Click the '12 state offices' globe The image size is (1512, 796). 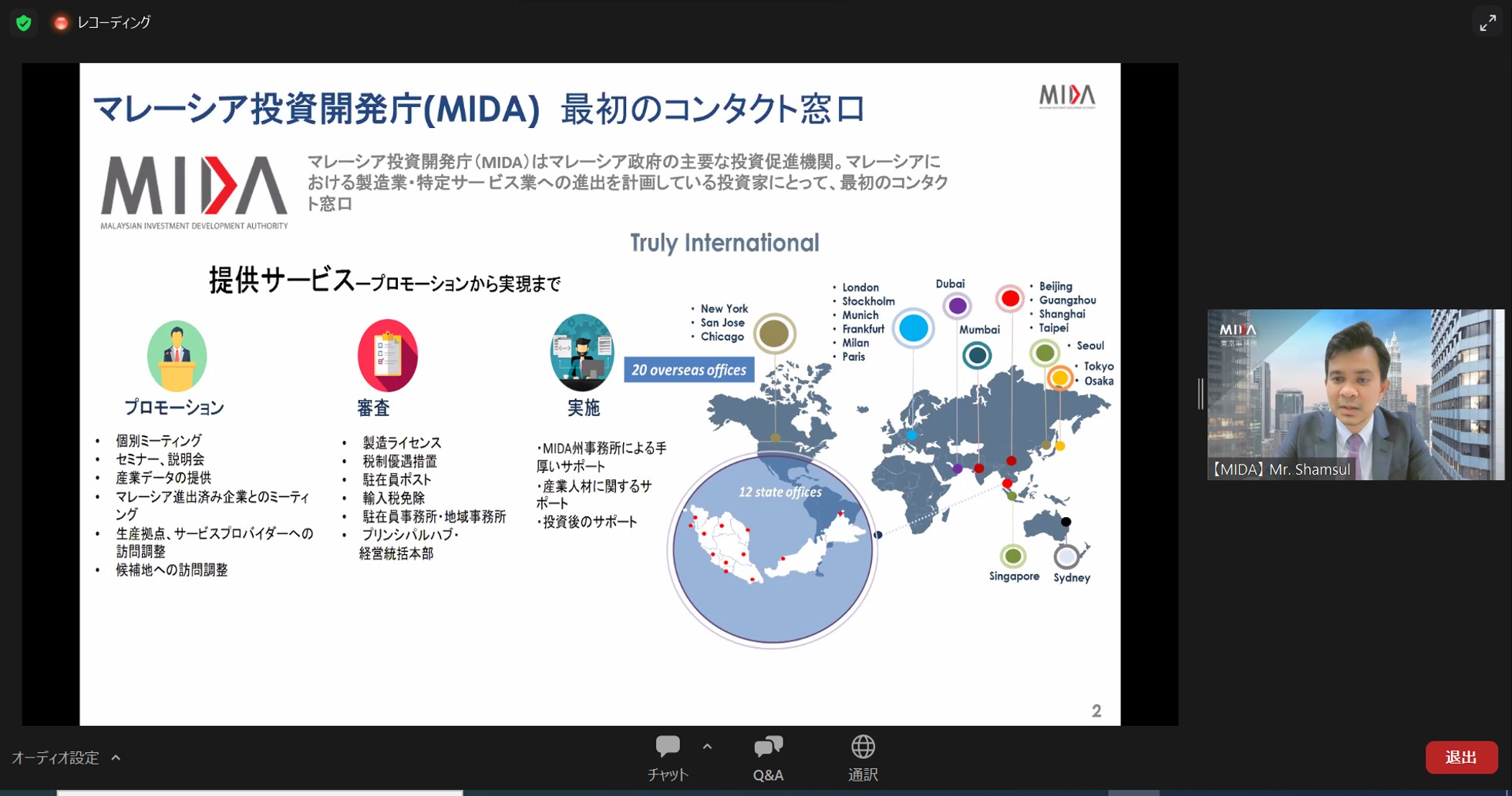[773, 549]
